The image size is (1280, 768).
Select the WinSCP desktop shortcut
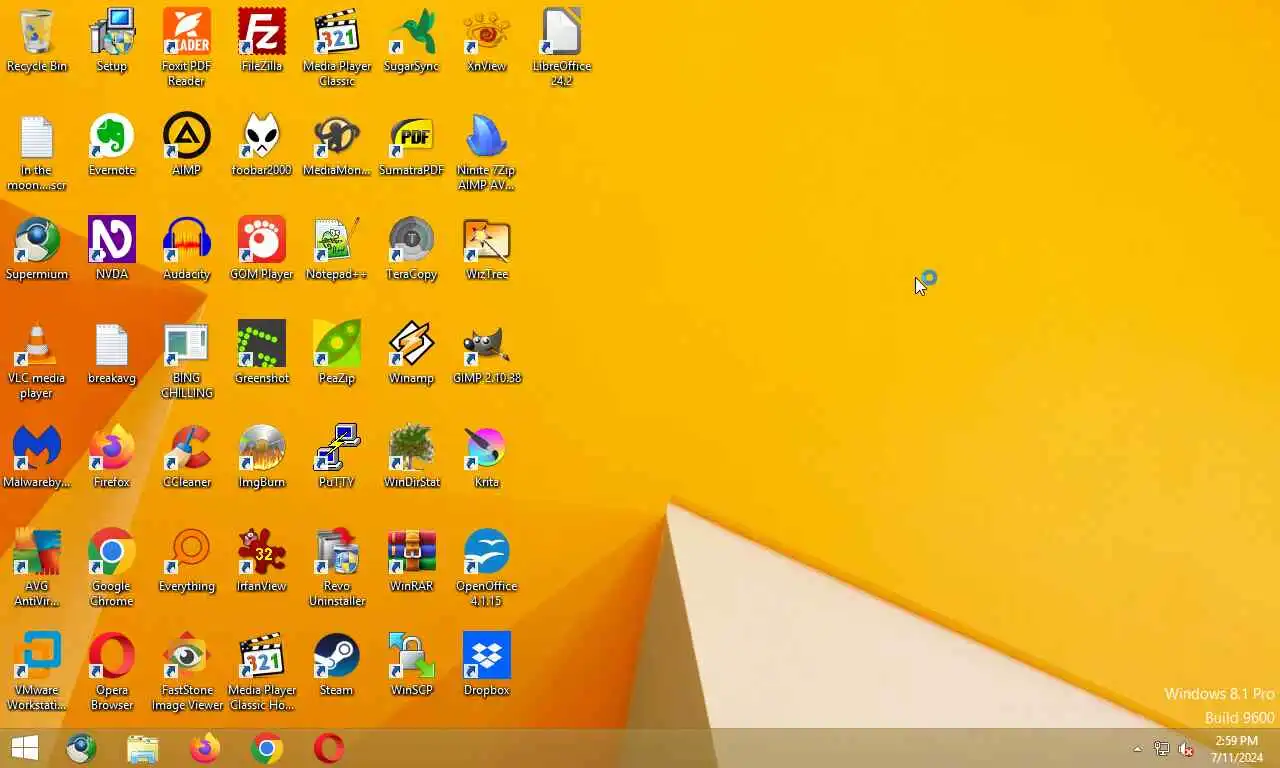pyautogui.click(x=412, y=665)
